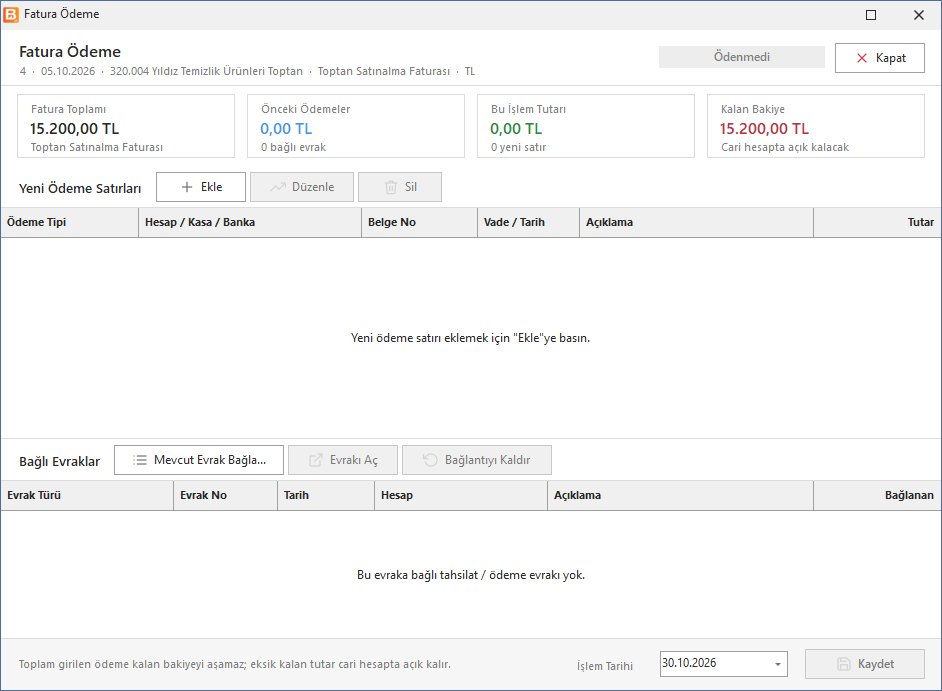942x691 pixels.
Task: Close the window with the title bar X
Action: 919,15
